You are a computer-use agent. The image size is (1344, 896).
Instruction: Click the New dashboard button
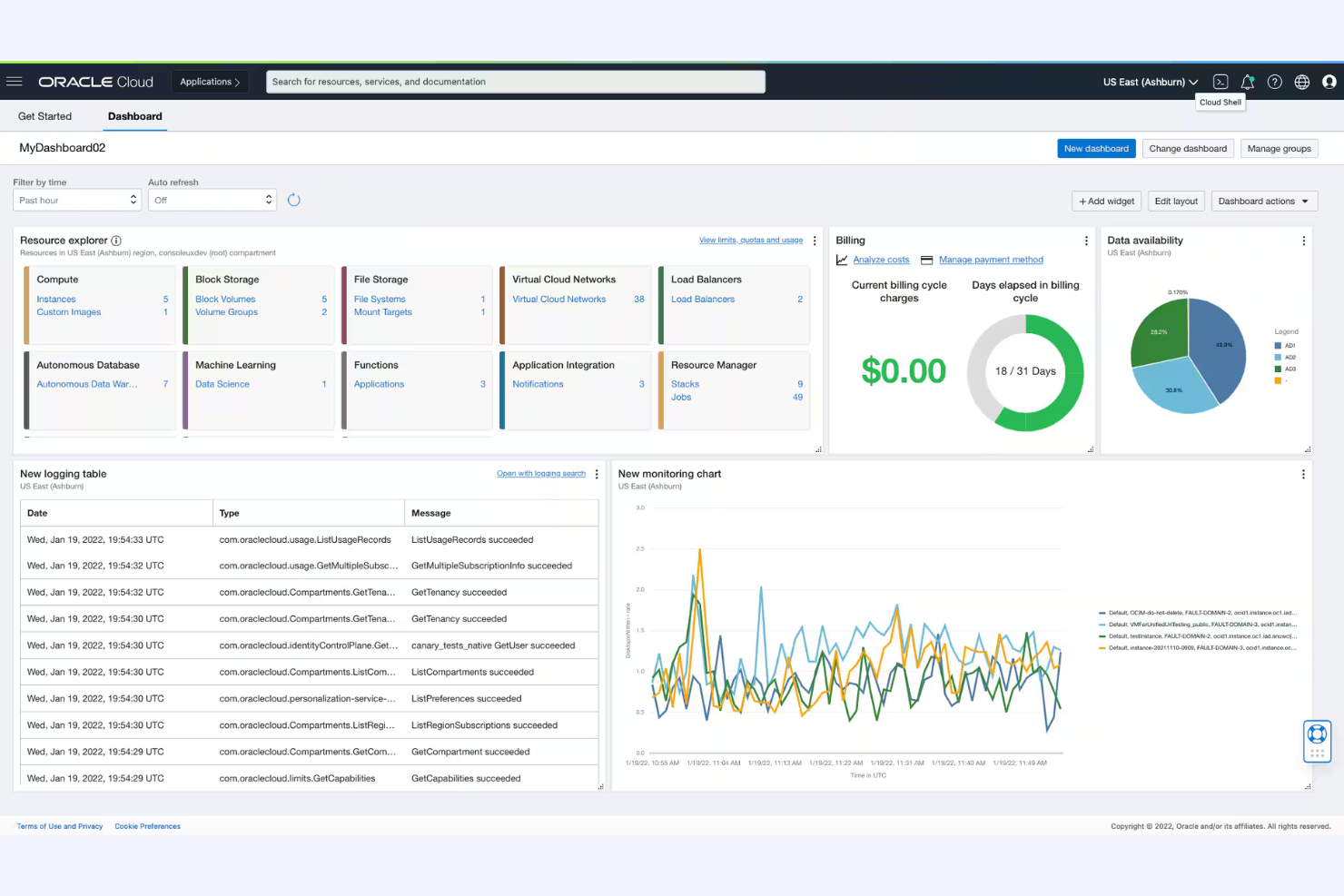[x=1096, y=149]
